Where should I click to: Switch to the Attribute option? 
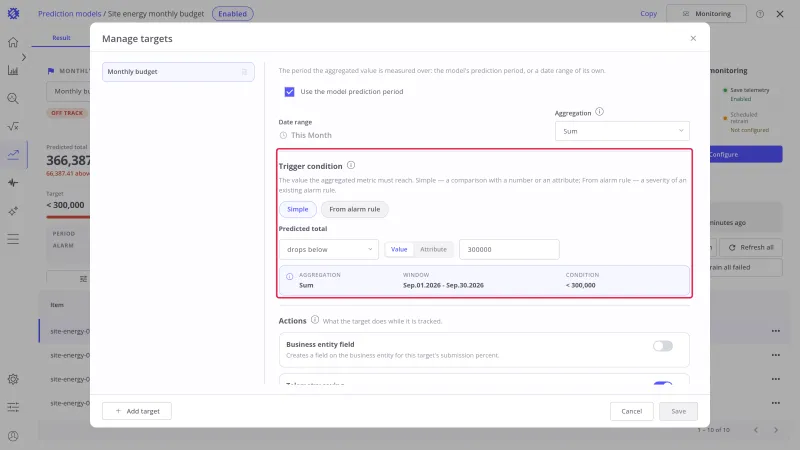click(433, 249)
